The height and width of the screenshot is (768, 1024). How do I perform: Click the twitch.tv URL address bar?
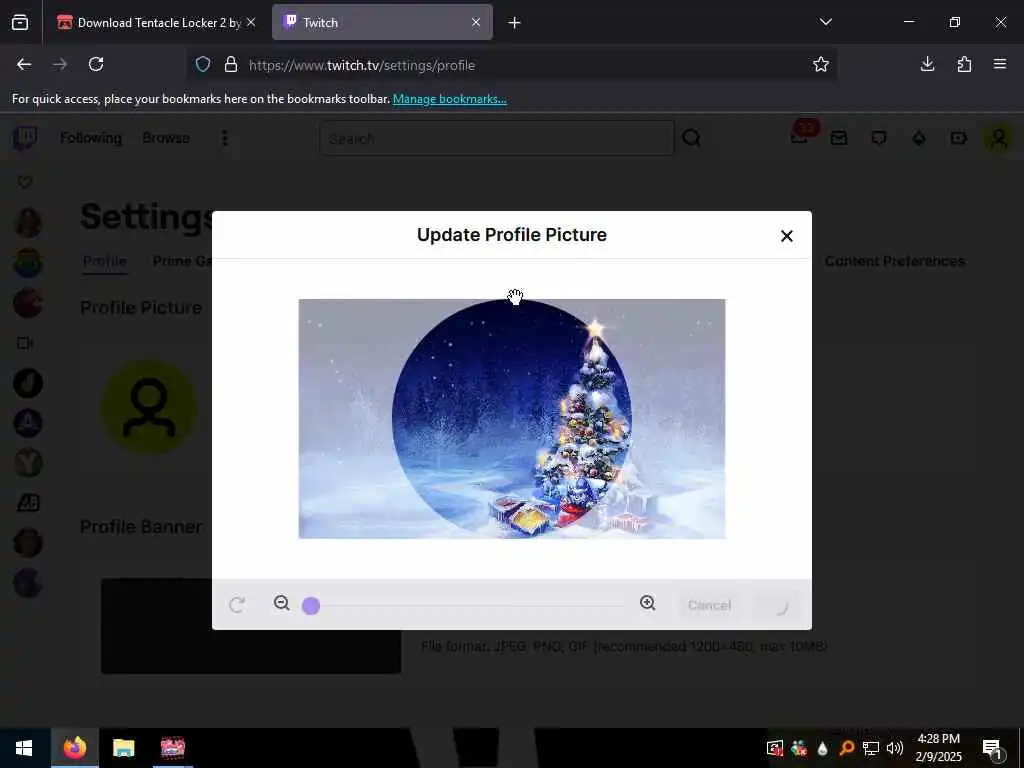pos(511,65)
